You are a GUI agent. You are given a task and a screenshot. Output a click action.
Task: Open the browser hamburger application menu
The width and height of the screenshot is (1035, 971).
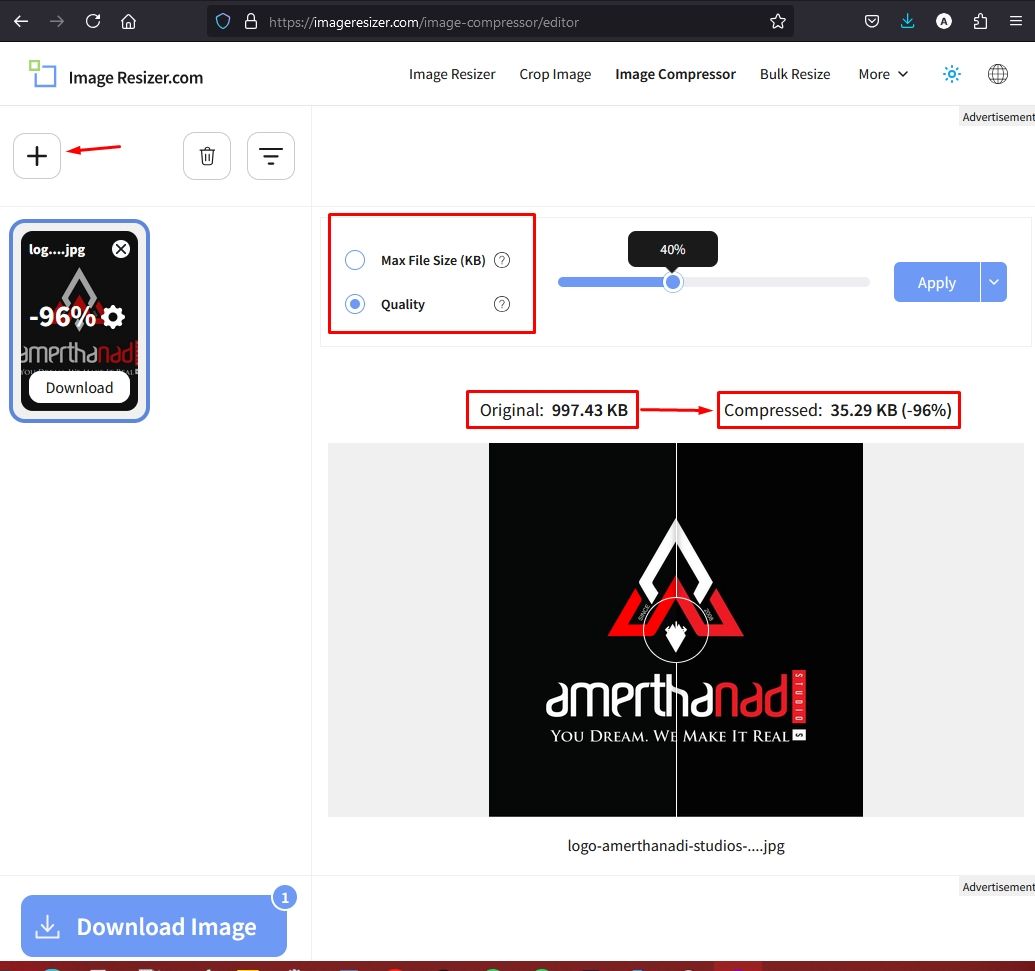point(1016,22)
